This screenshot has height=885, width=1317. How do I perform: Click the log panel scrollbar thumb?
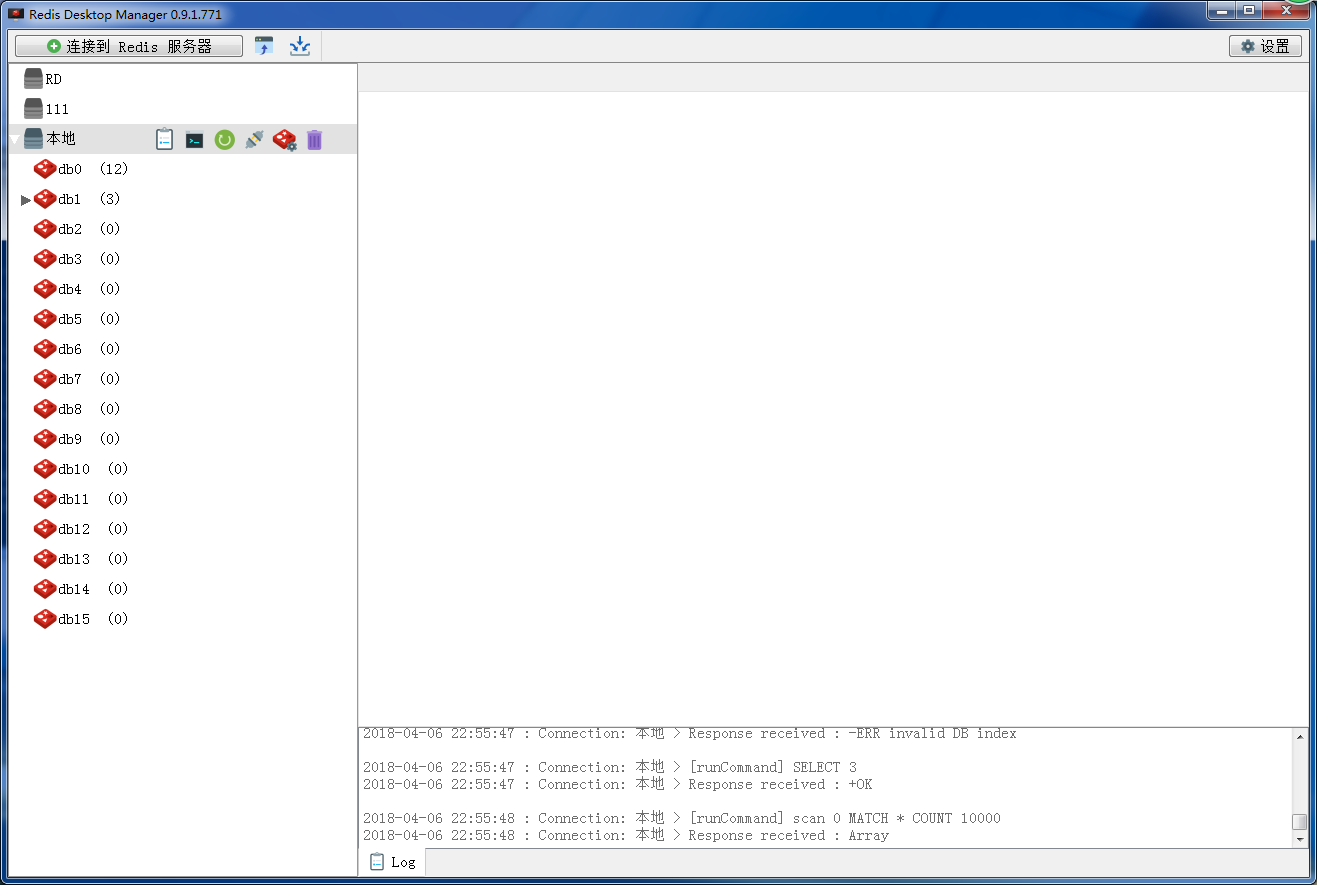(x=1300, y=822)
